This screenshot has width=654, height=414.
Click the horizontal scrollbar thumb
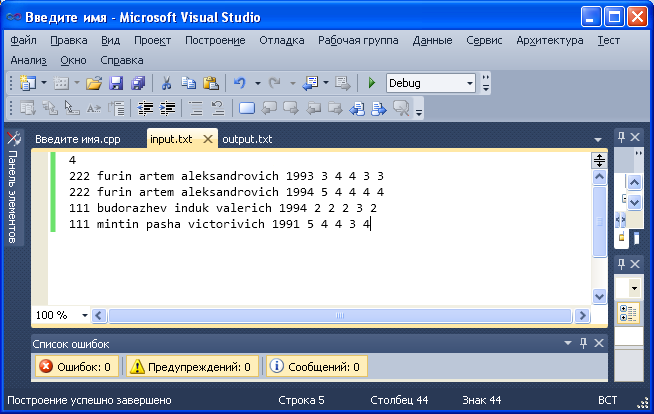click(340, 315)
